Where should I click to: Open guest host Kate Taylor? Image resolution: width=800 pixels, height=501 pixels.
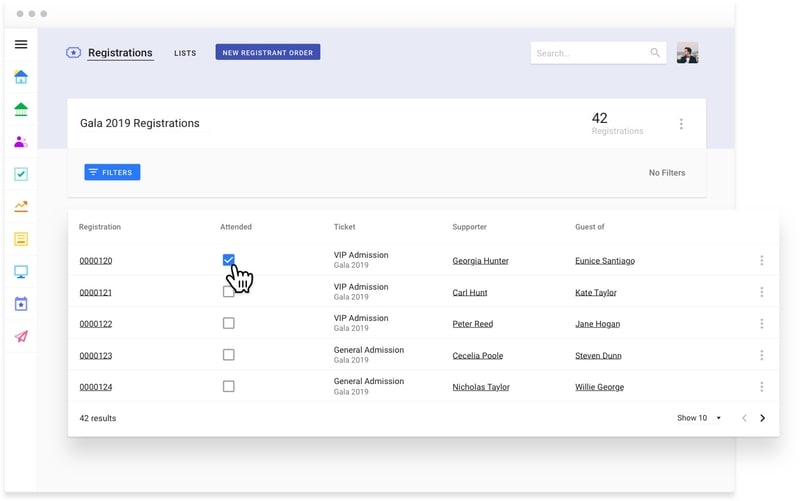[x=596, y=292]
